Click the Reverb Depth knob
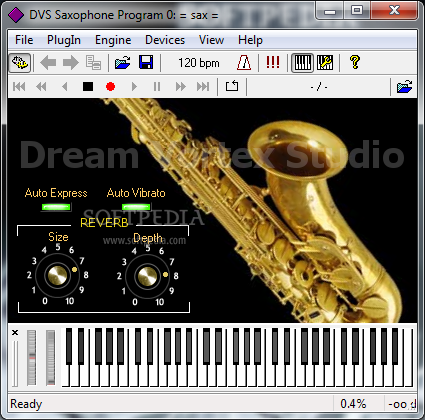The height and width of the screenshot is (420, 425). point(148,276)
